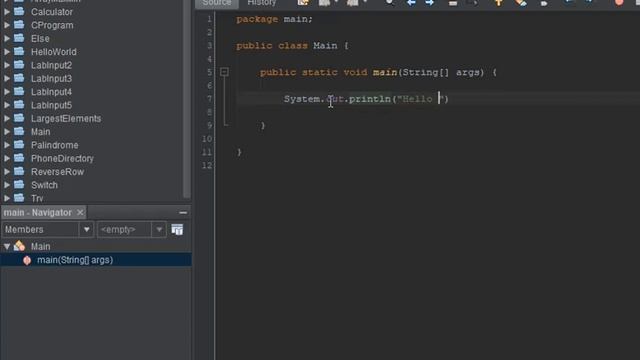Select the Else project label
The width and height of the screenshot is (640, 360).
coord(40,39)
